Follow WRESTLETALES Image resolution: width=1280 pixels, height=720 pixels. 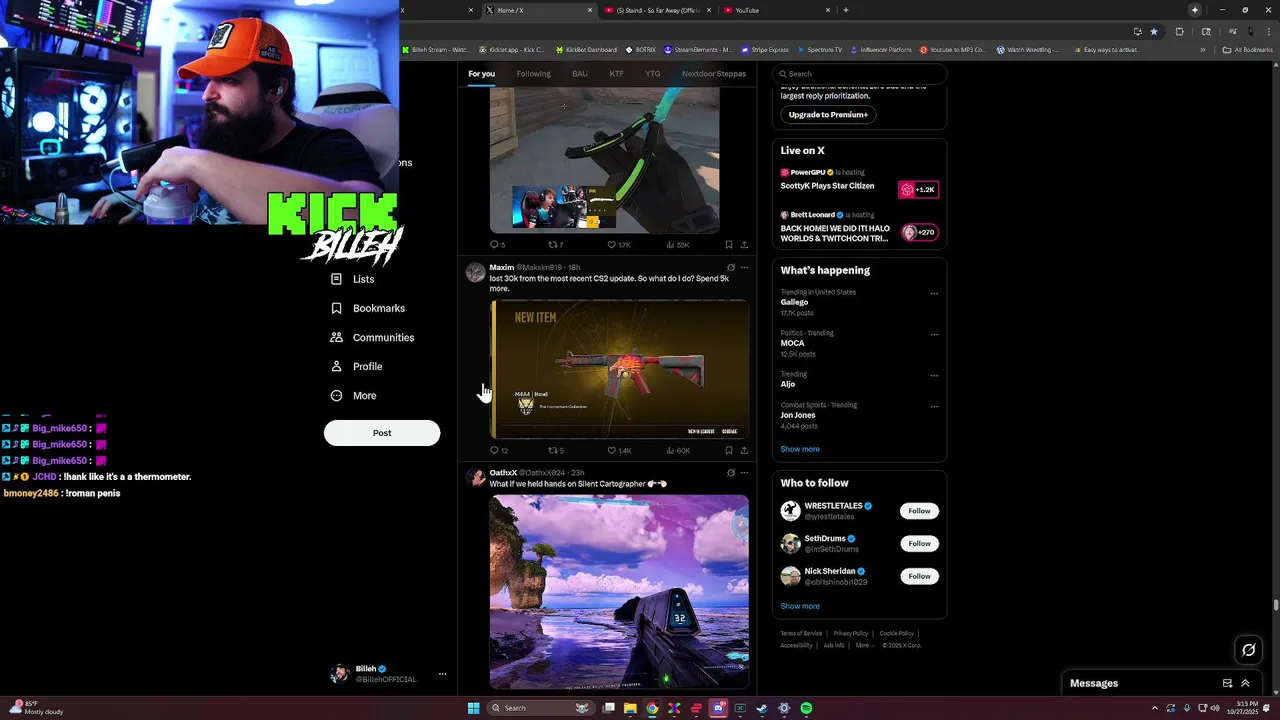point(919,511)
